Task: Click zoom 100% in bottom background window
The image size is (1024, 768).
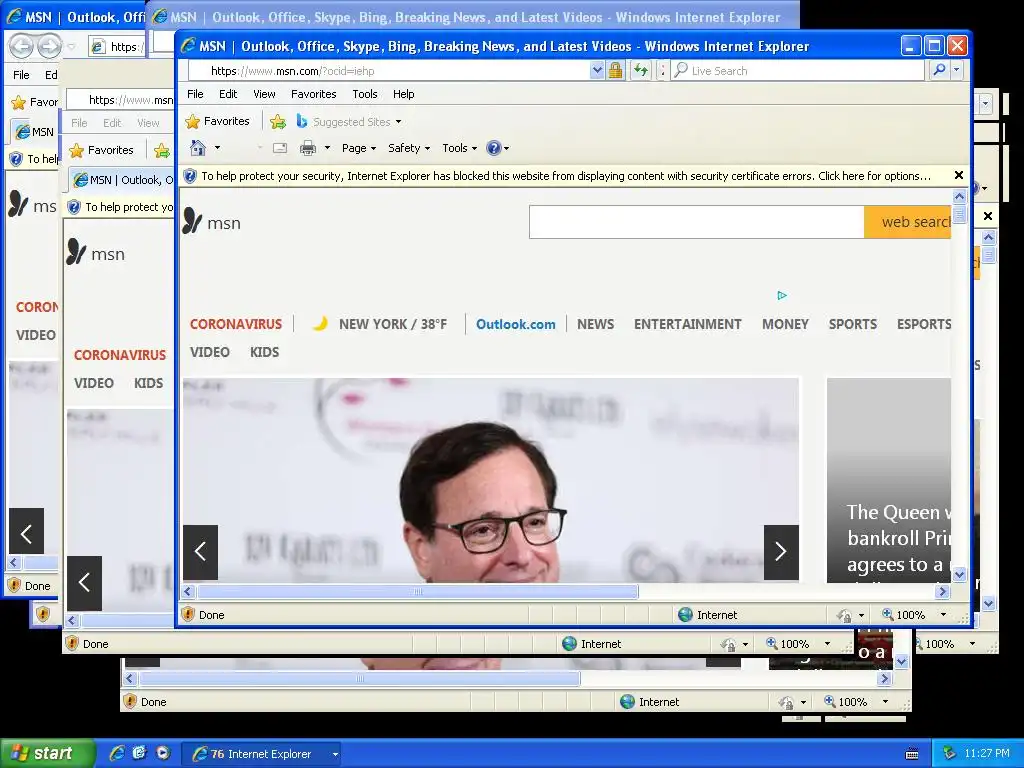Action: 846,702
